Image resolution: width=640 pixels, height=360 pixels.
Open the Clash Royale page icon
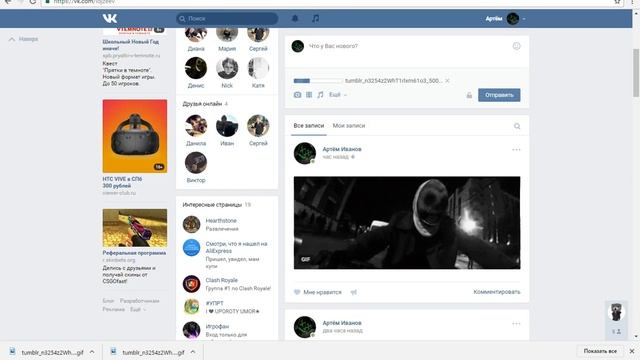click(191, 284)
